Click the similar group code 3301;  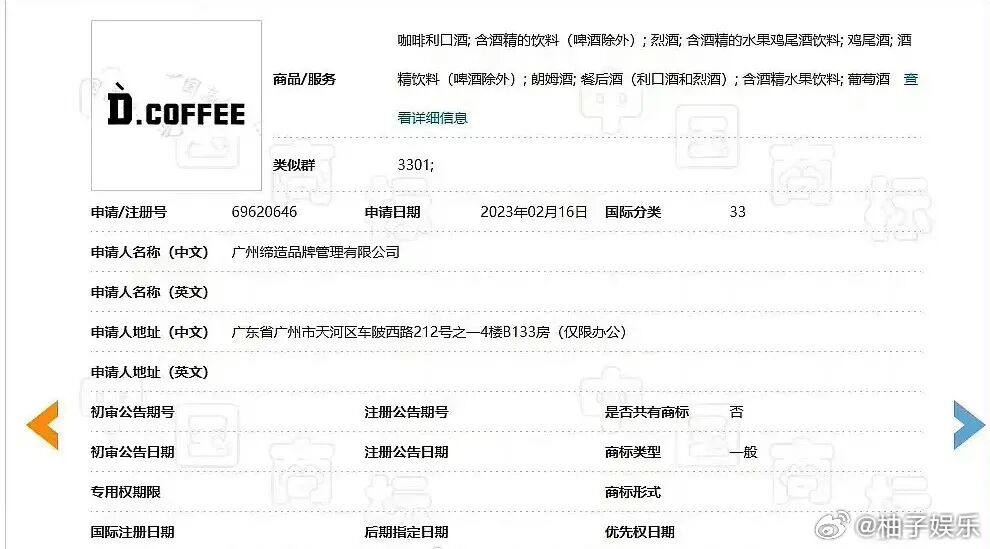[x=415, y=165]
